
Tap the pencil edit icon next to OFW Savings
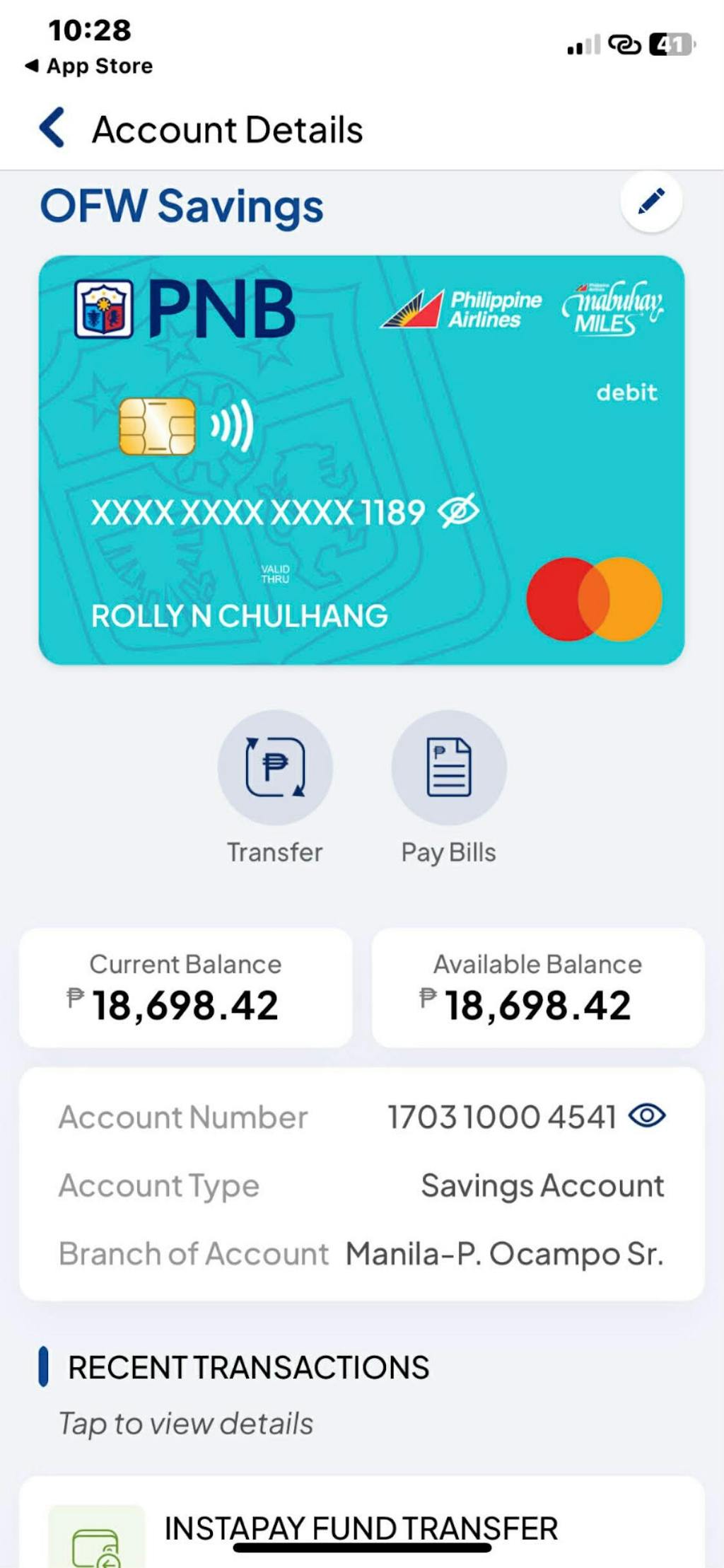651,202
